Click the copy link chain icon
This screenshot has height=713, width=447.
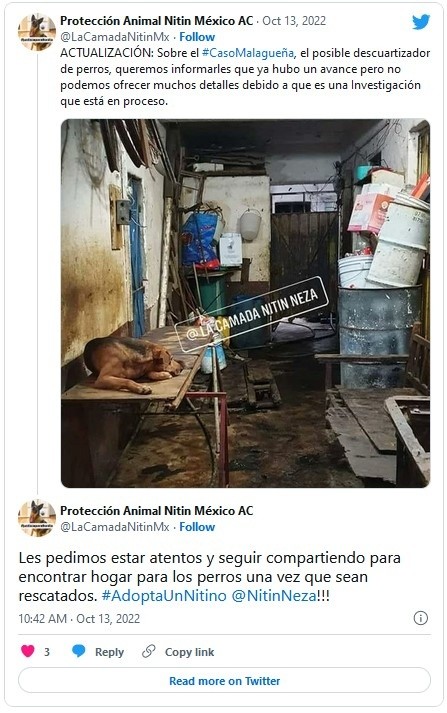[x=149, y=651]
